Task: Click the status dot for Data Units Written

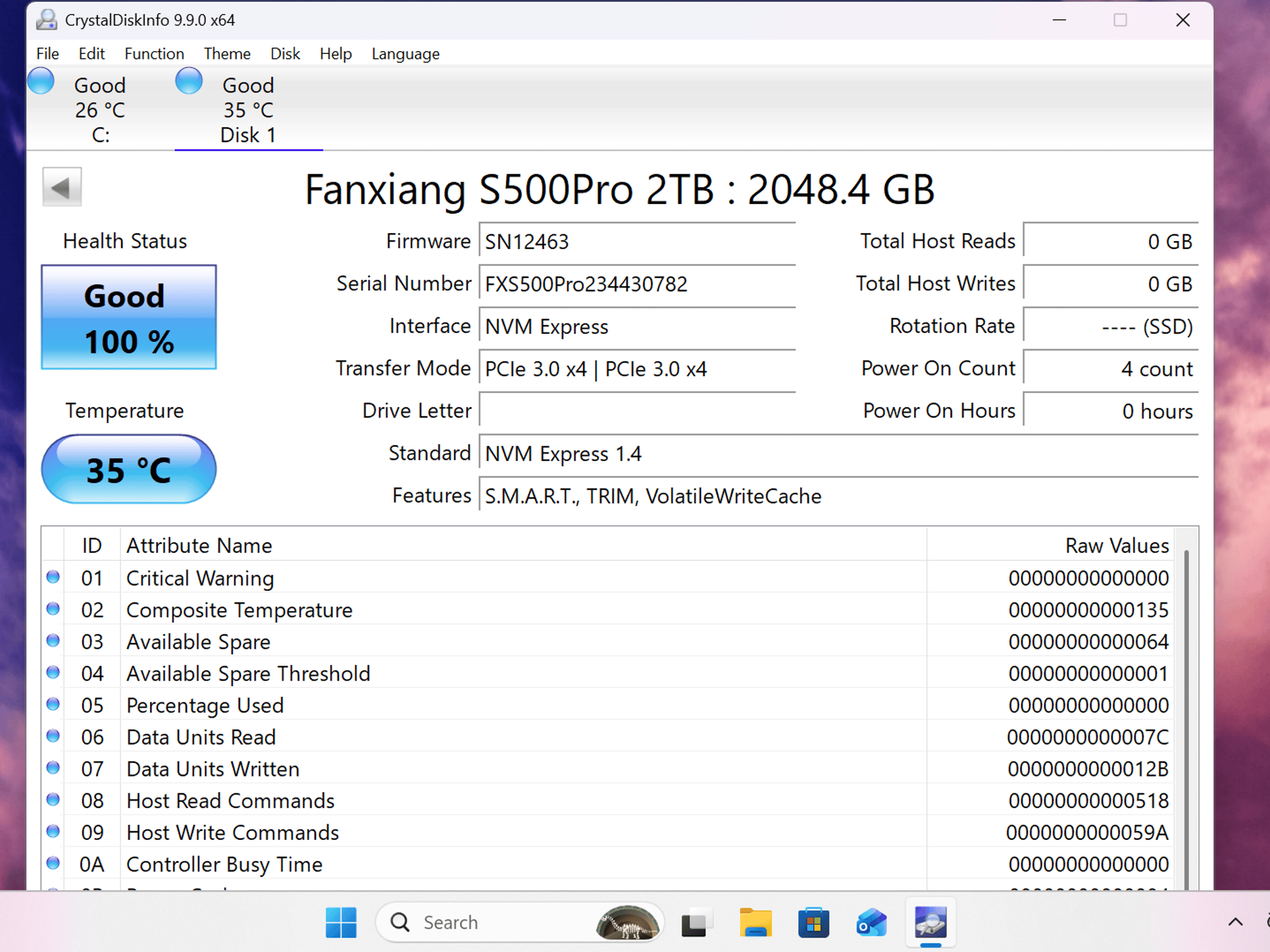Action: (53, 768)
